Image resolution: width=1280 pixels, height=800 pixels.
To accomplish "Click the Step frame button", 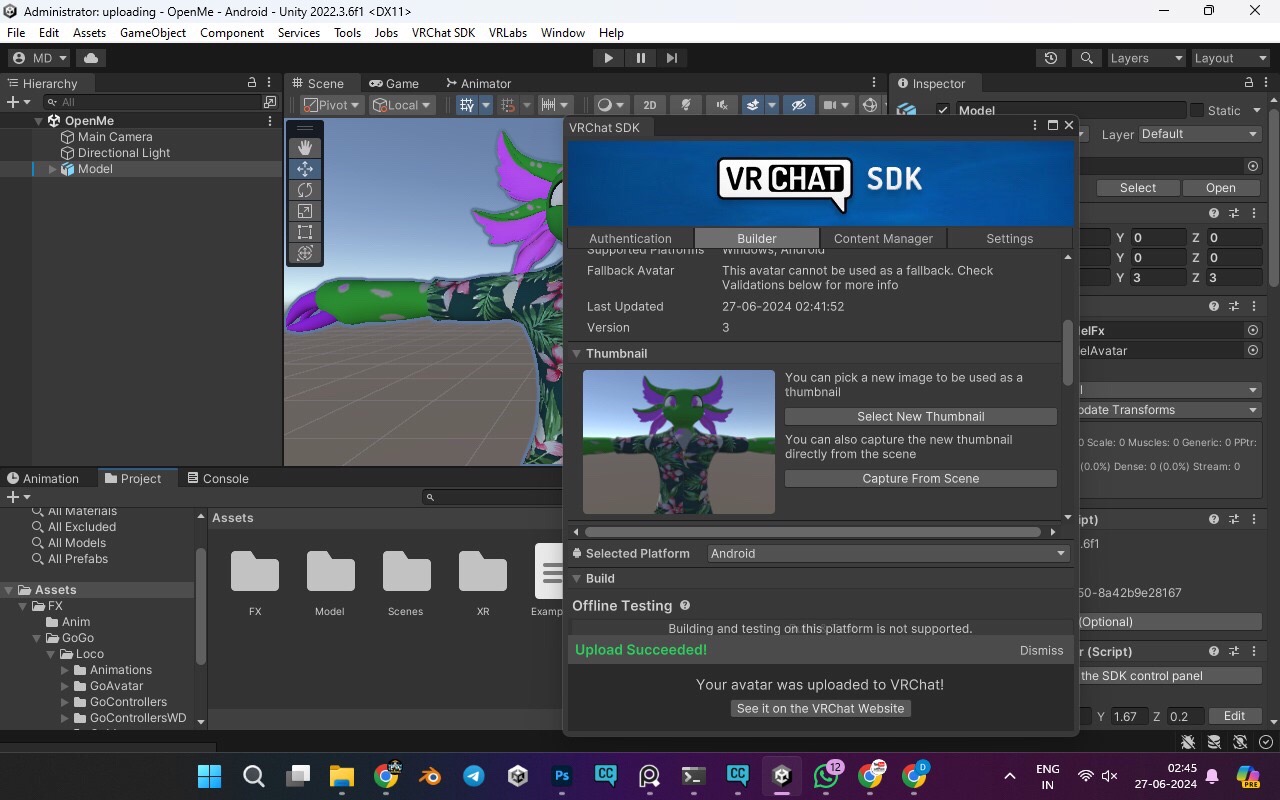I will tap(672, 58).
